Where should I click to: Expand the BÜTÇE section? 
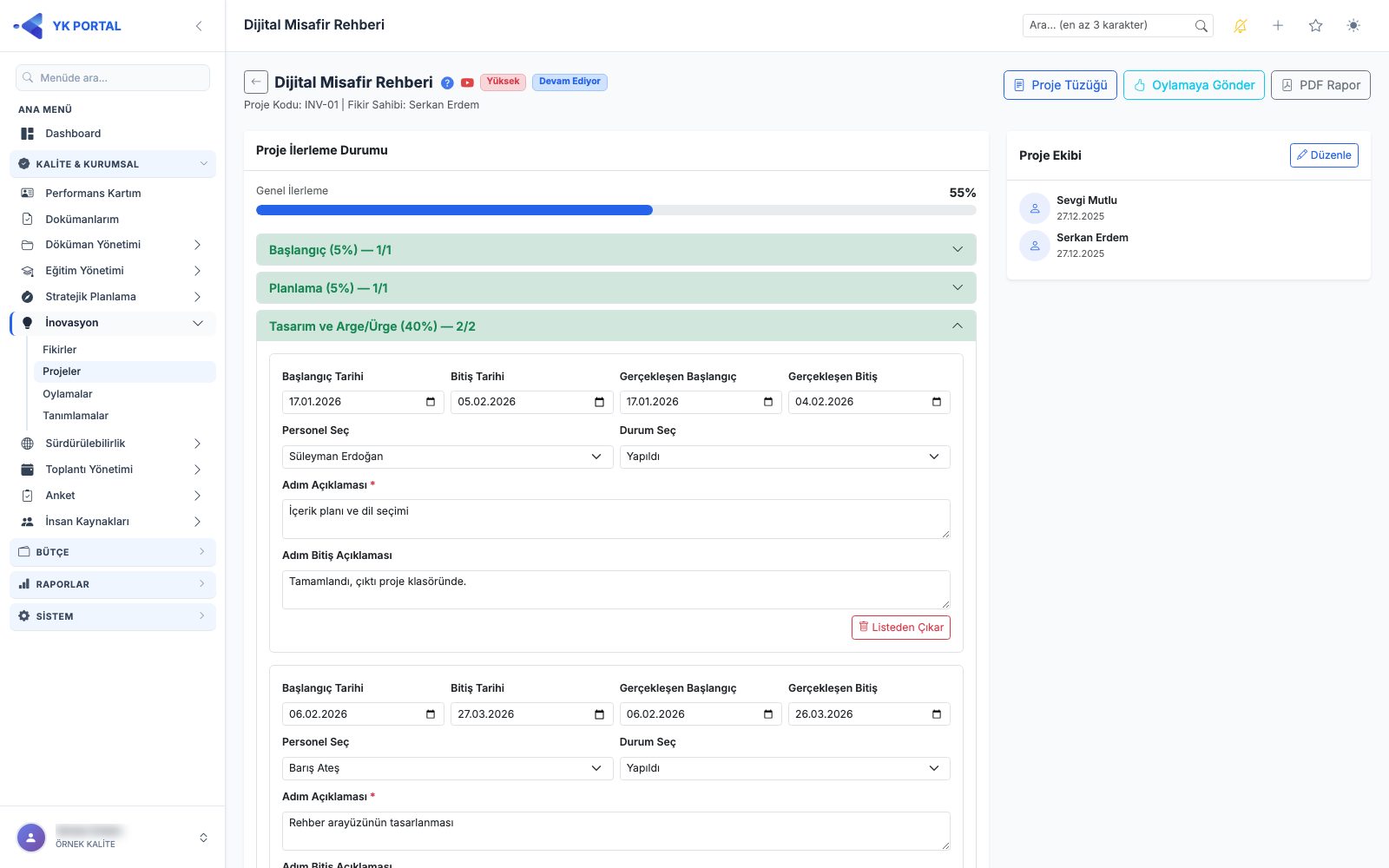coord(113,552)
